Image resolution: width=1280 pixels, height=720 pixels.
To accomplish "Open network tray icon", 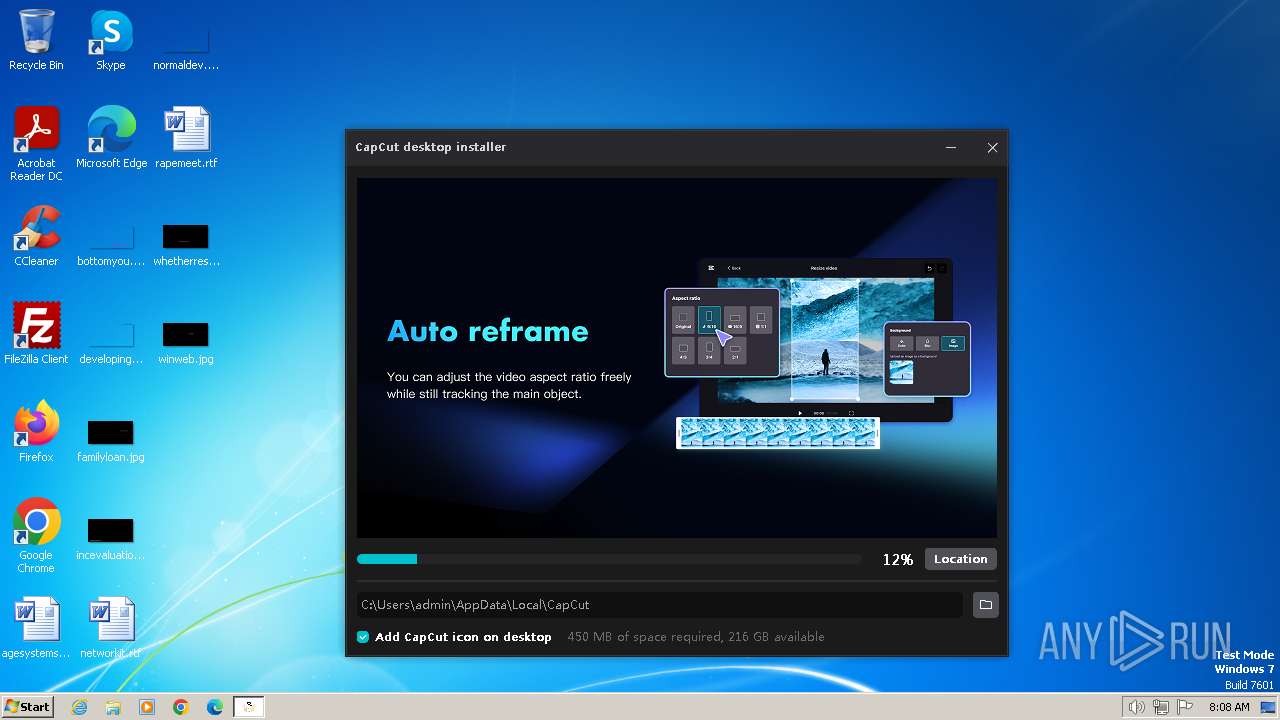I will coord(1161,707).
